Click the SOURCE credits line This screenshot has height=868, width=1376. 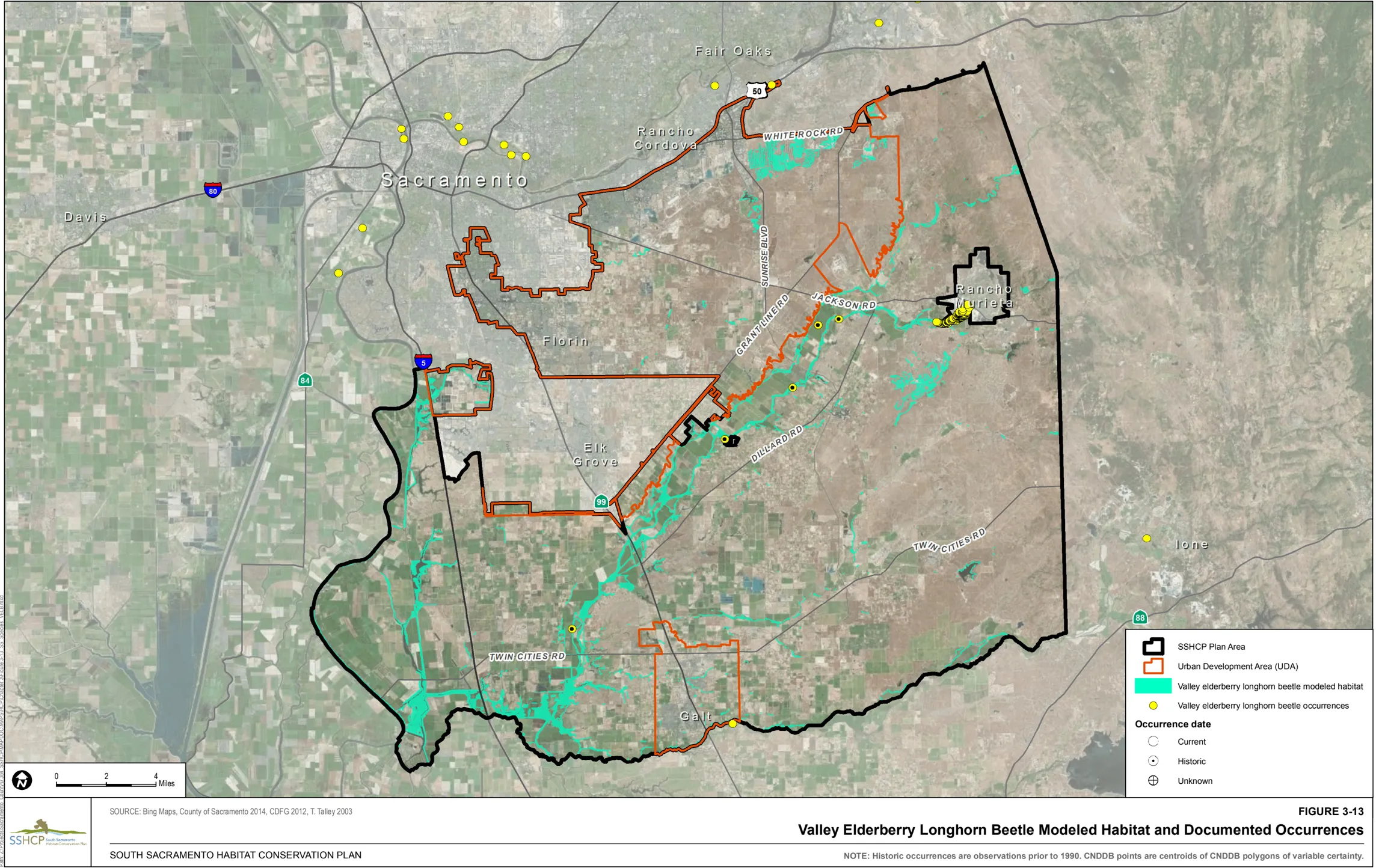(231, 811)
